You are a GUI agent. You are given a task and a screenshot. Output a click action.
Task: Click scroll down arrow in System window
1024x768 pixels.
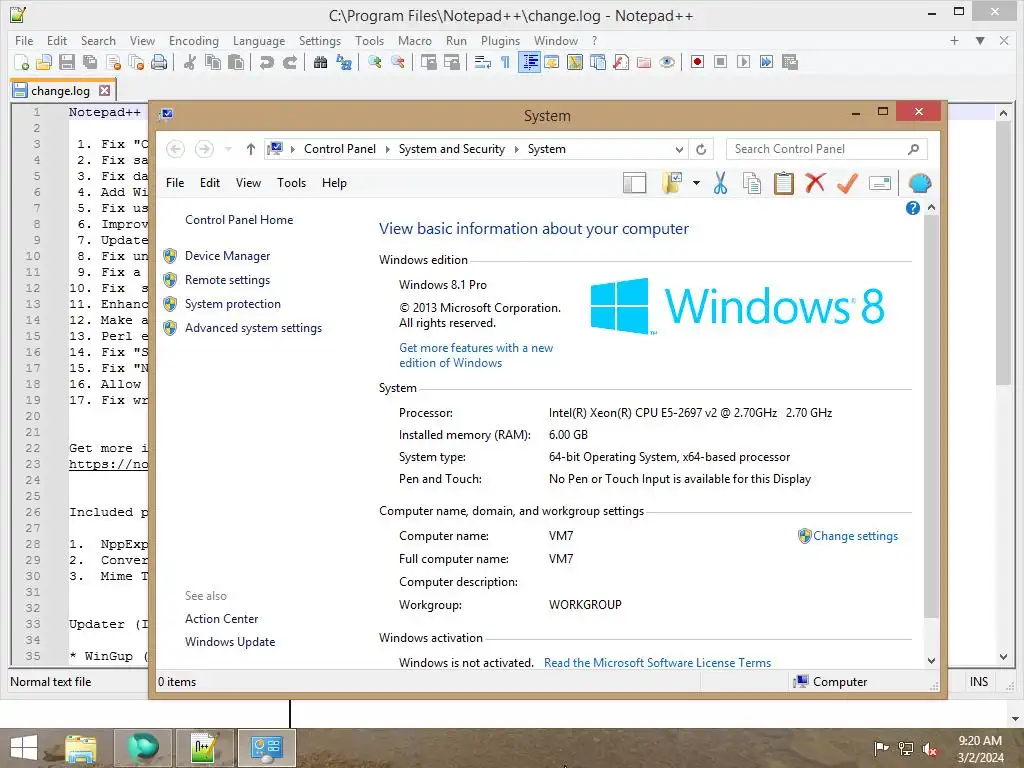(931, 660)
